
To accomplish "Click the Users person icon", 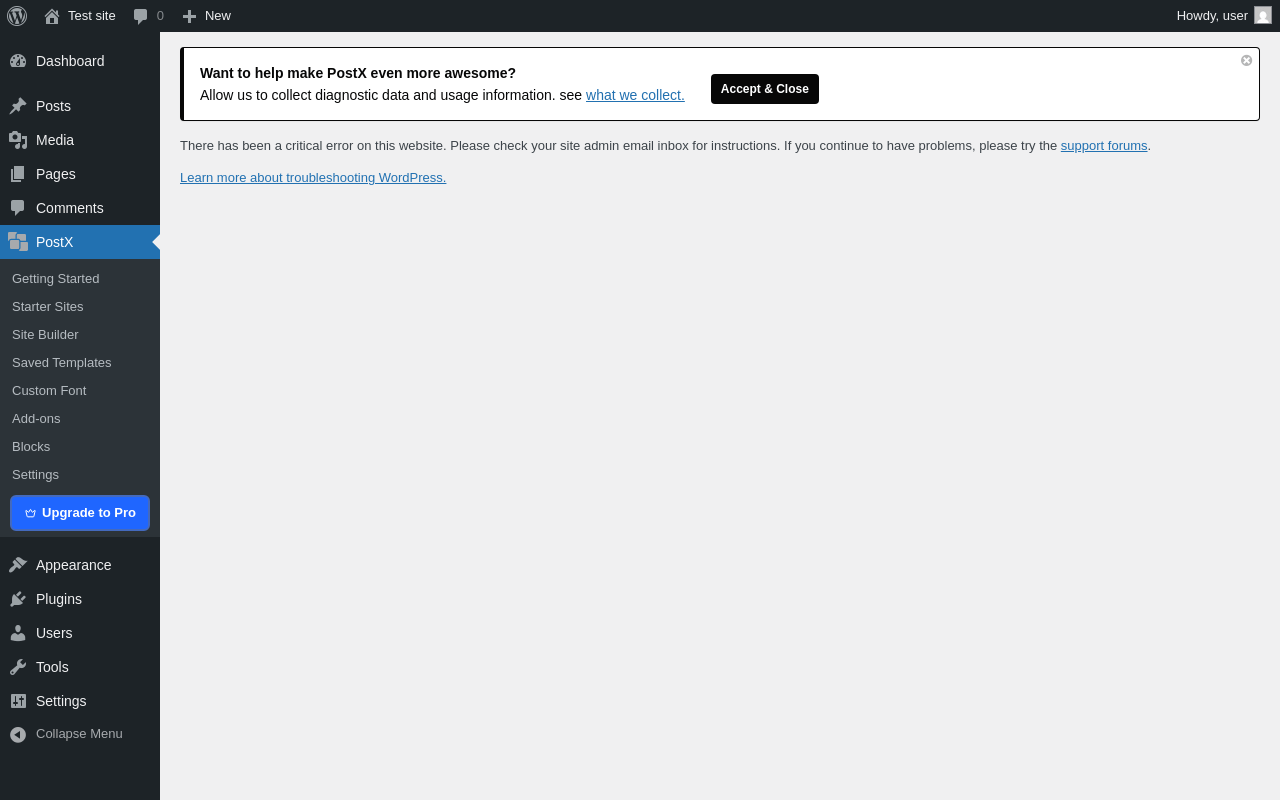I will pyautogui.click(x=18, y=633).
